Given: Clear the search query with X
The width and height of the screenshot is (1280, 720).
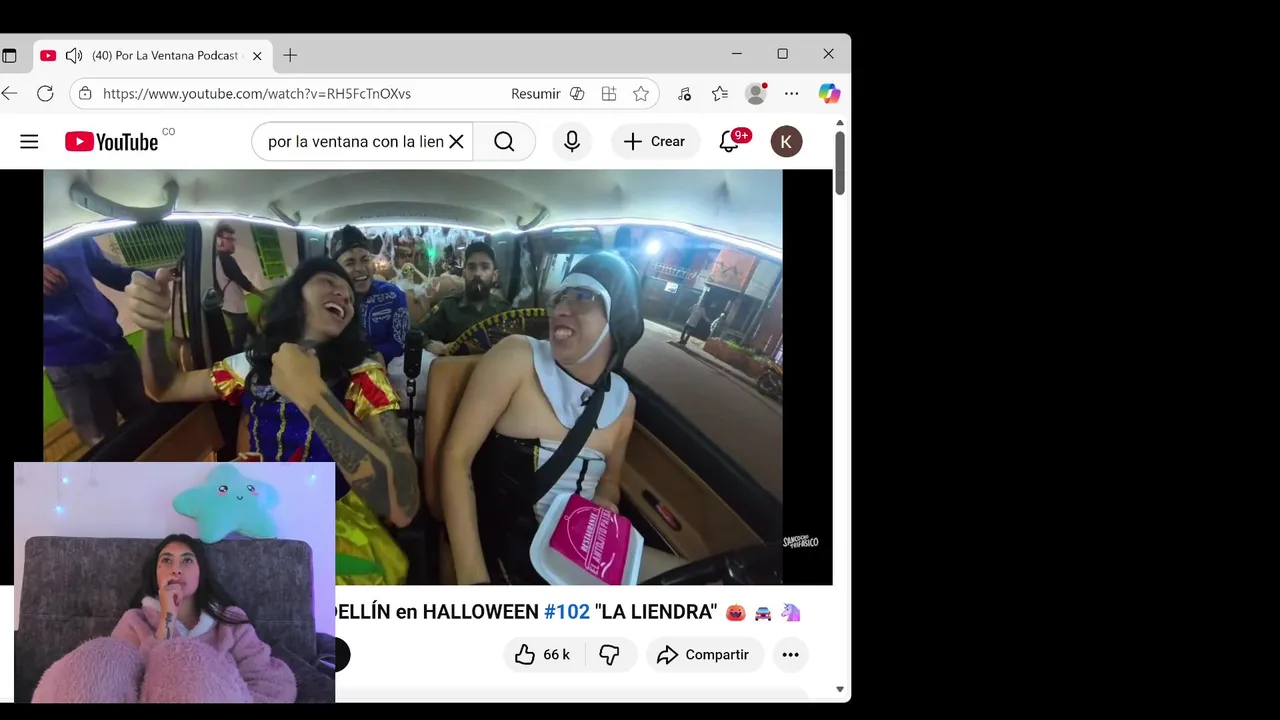Looking at the screenshot, I should [456, 142].
